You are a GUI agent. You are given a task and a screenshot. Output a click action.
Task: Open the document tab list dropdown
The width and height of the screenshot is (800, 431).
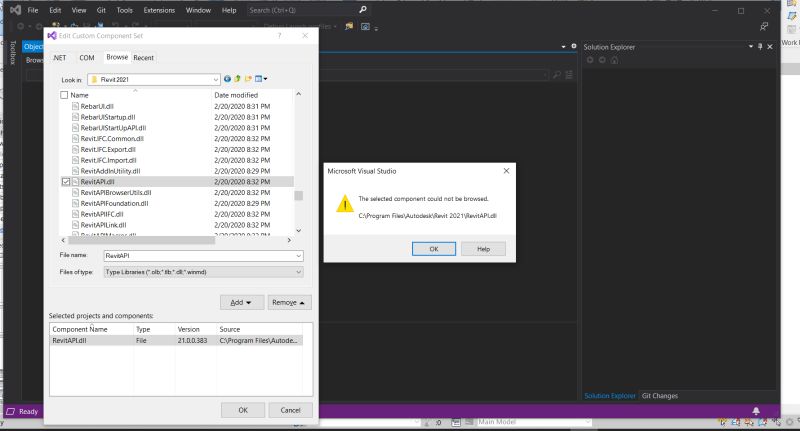click(563, 46)
